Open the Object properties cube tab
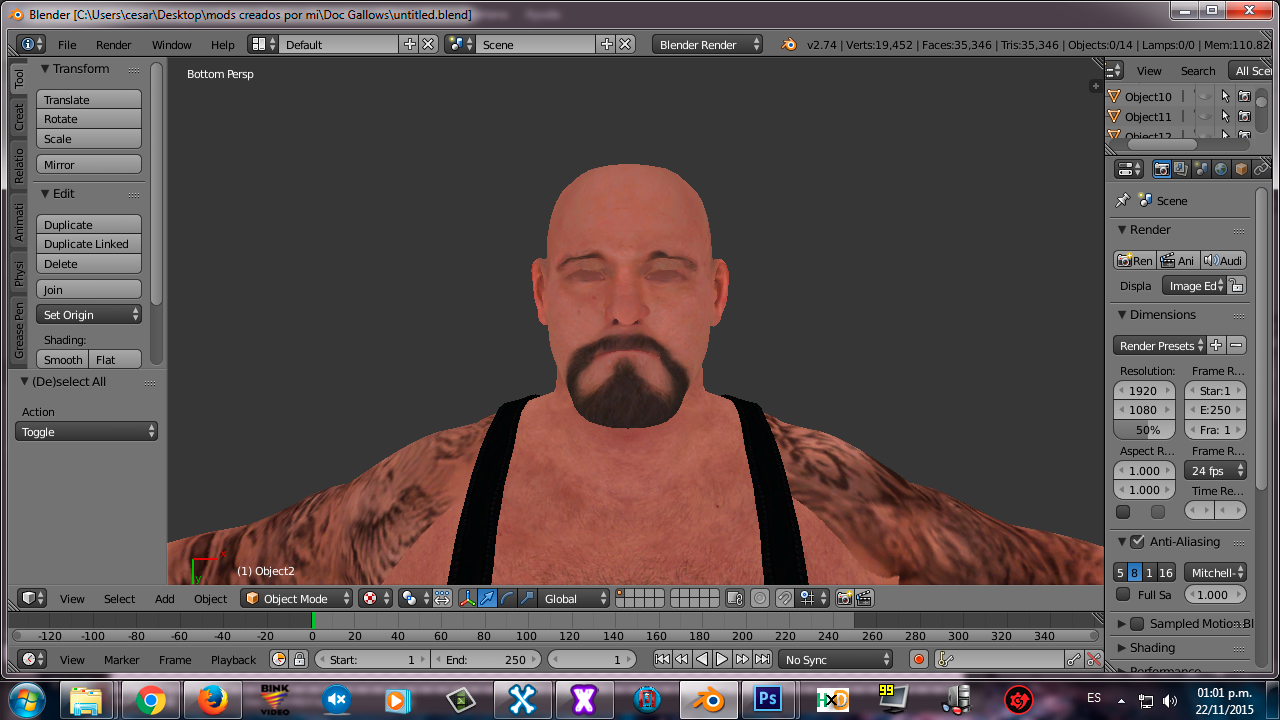Image resolution: width=1280 pixels, height=720 pixels. [x=1241, y=169]
